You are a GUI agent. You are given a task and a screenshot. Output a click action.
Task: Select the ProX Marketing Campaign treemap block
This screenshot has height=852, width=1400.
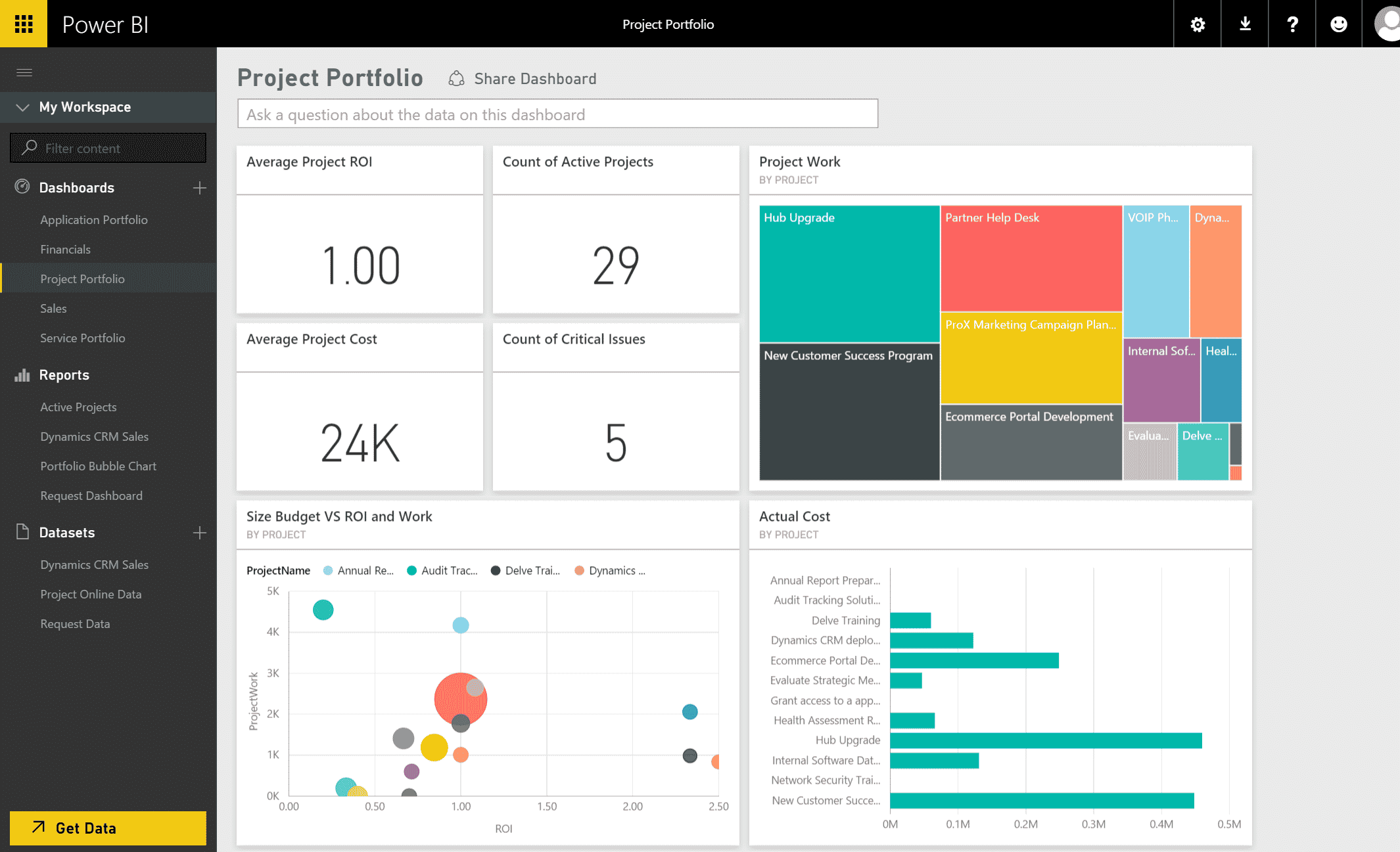pos(1031,358)
